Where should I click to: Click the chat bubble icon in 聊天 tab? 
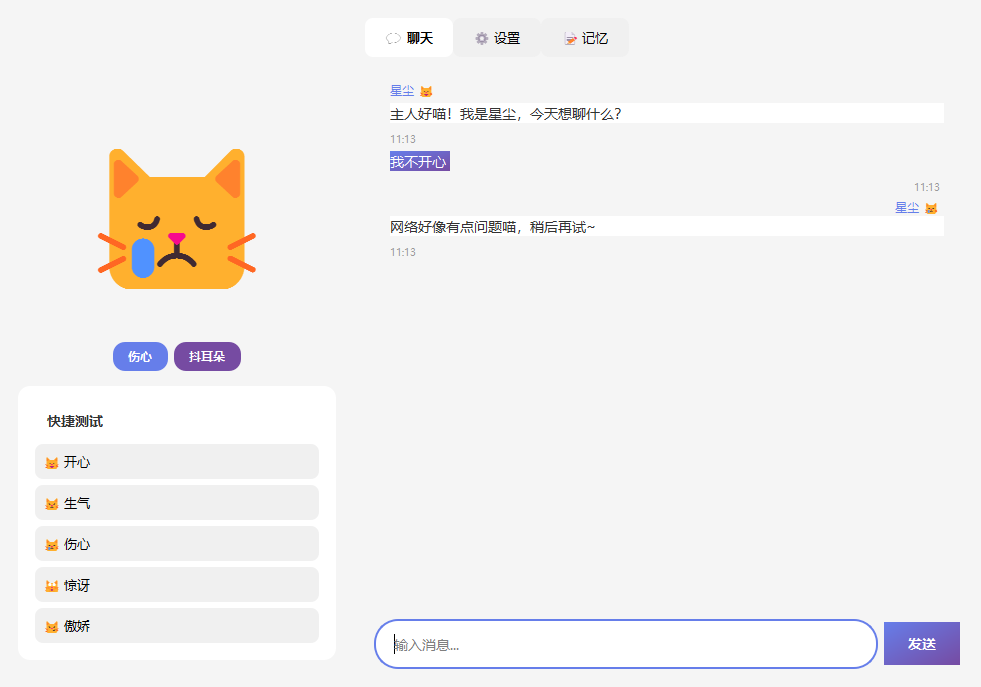coord(393,39)
